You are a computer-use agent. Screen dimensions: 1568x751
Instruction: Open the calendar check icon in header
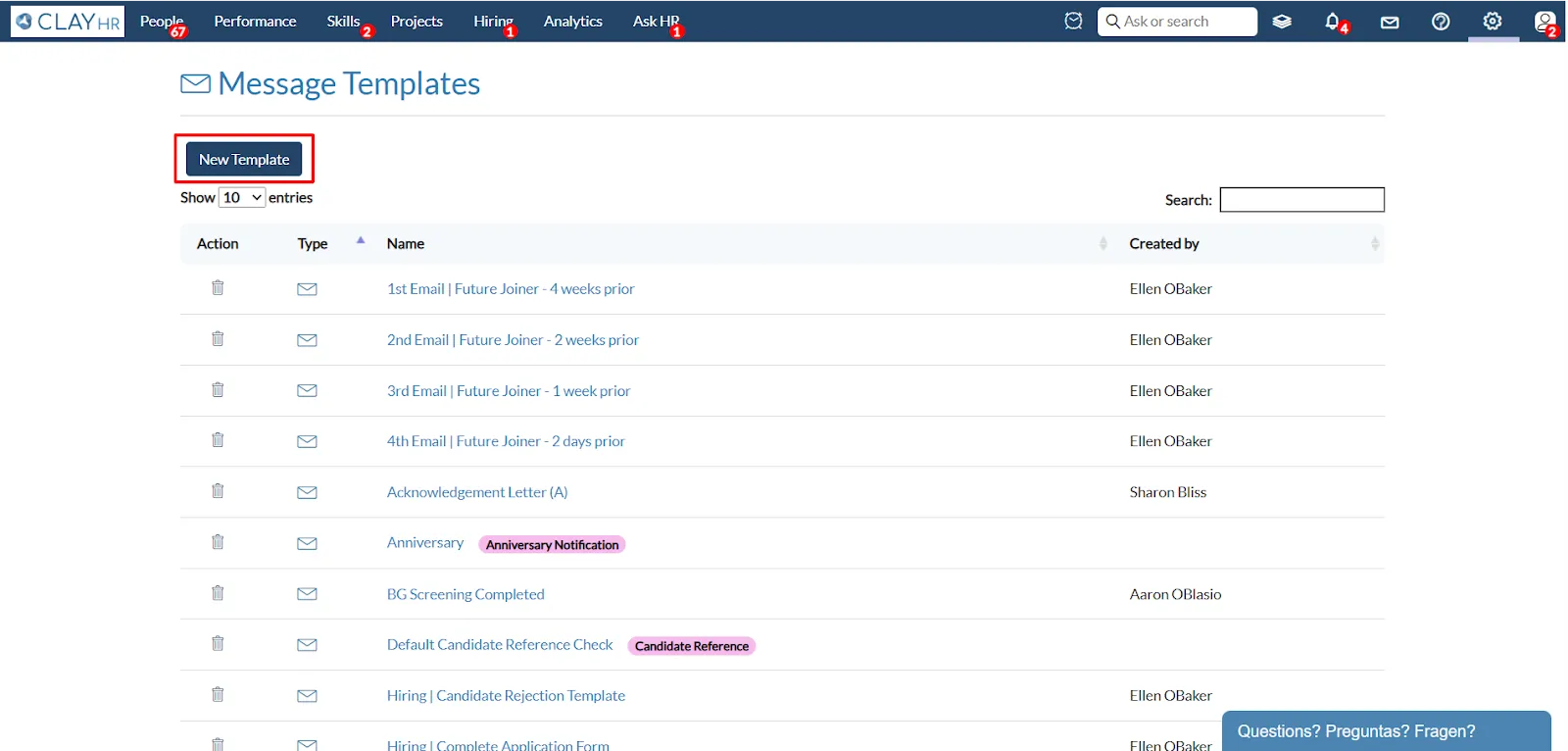(x=1073, y=21)
